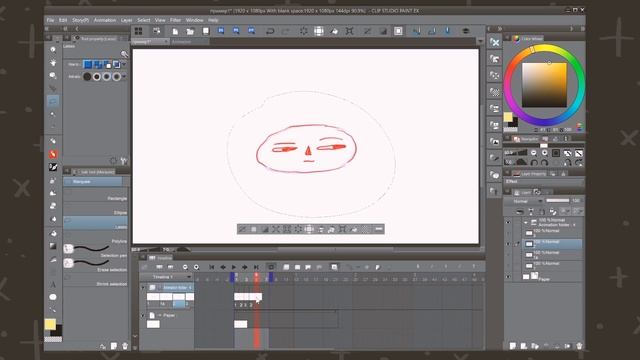The height and width of the screenshot is (360, 640).
Task: Select the Selection area marquee tool
Action: (53, 101)
